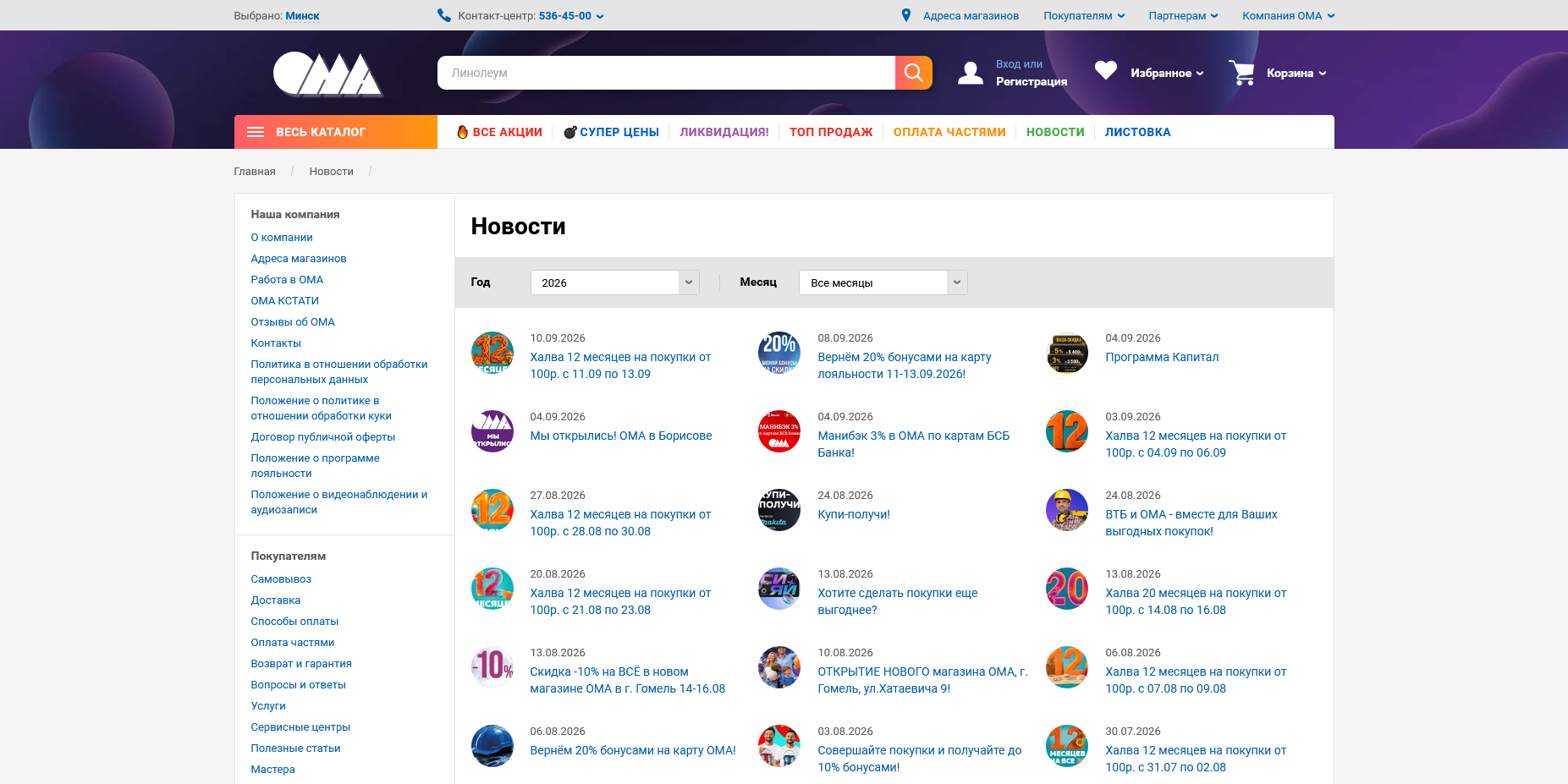Open the -10% discount Гомель thumbnail
Viewport: 1568px width, 784px height.
[492, 667]
